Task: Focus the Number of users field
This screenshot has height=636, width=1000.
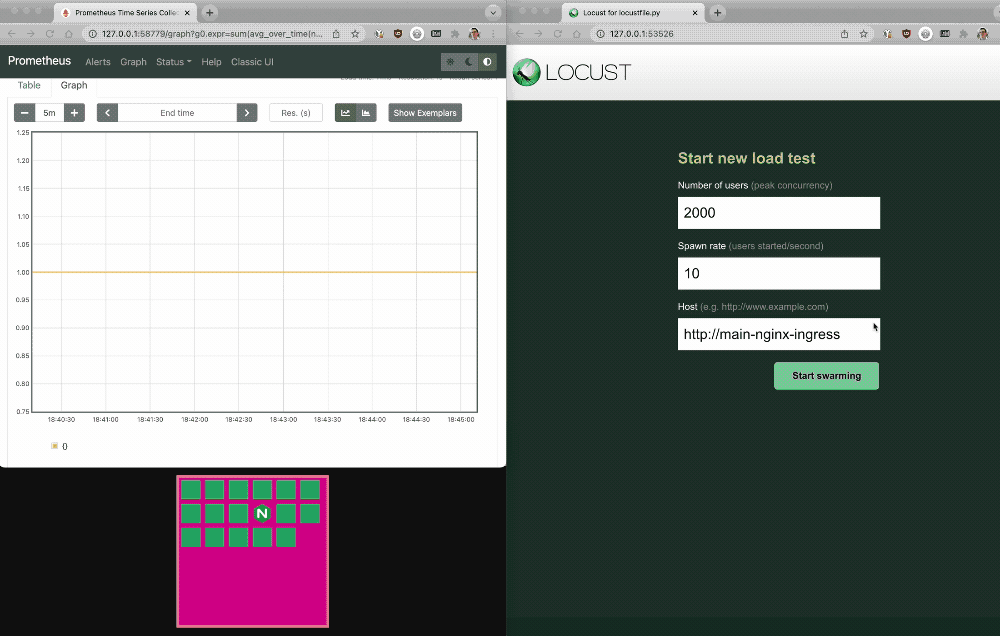Action: tap(778, 213)
